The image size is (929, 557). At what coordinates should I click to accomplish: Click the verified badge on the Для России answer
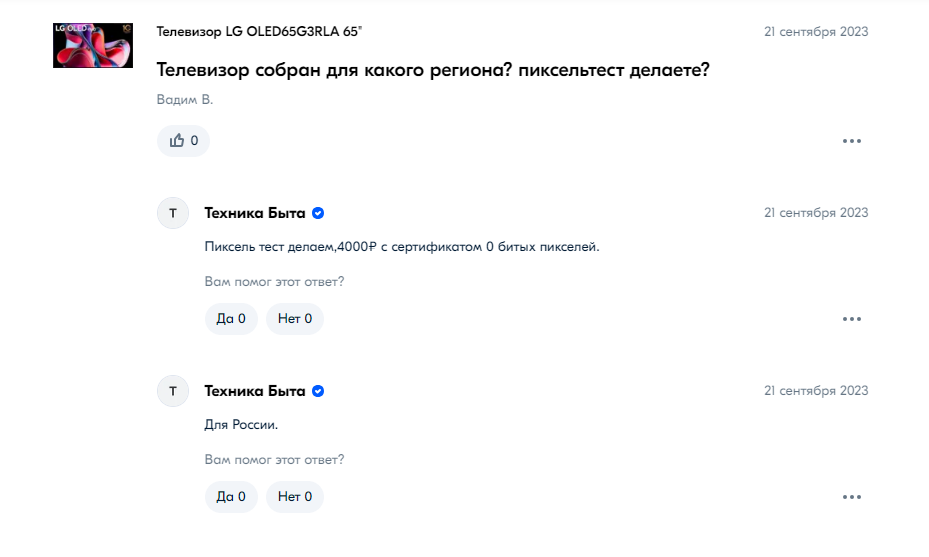(x=318, y=391)
